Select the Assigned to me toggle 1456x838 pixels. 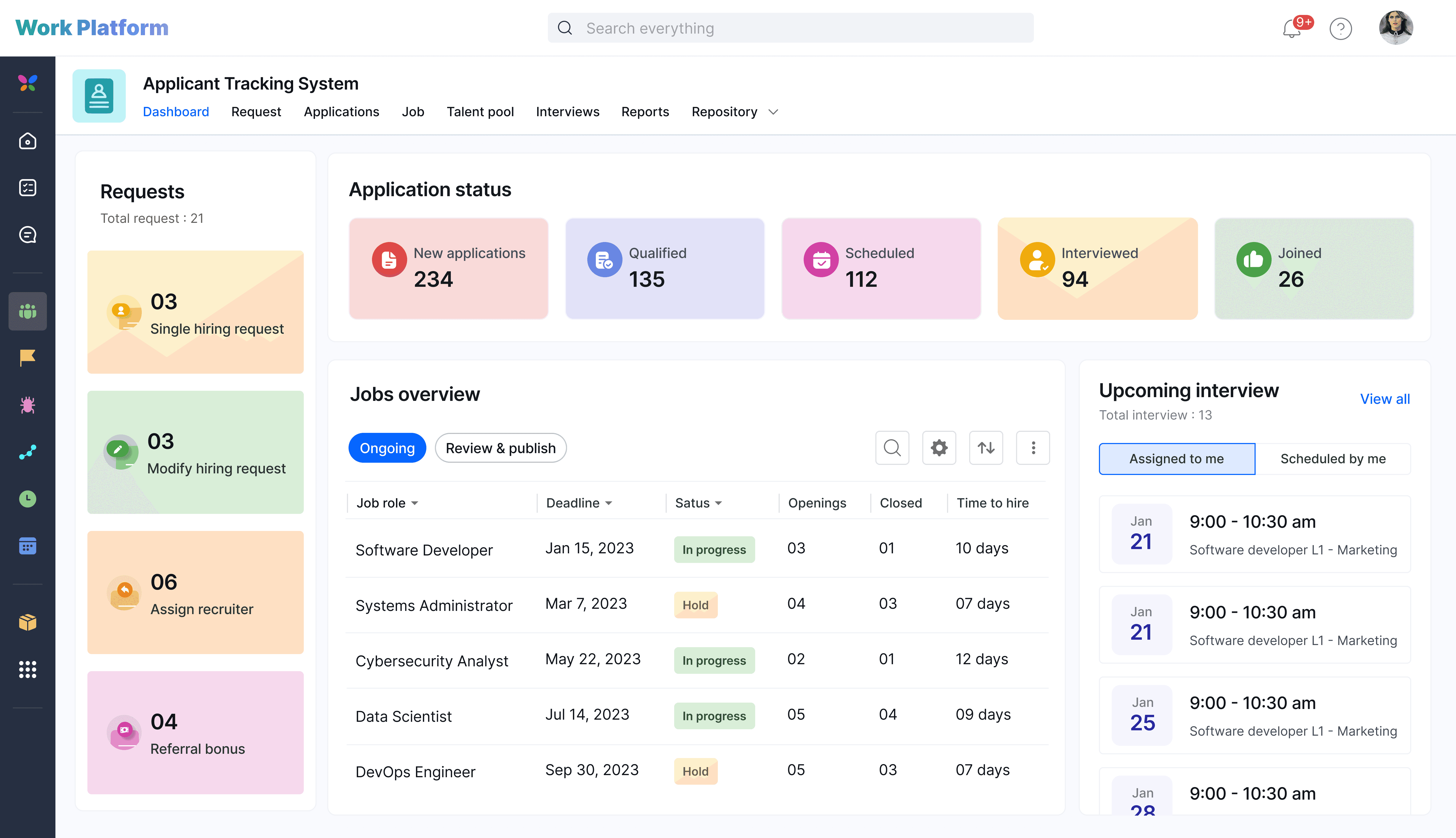[1176, 459]
